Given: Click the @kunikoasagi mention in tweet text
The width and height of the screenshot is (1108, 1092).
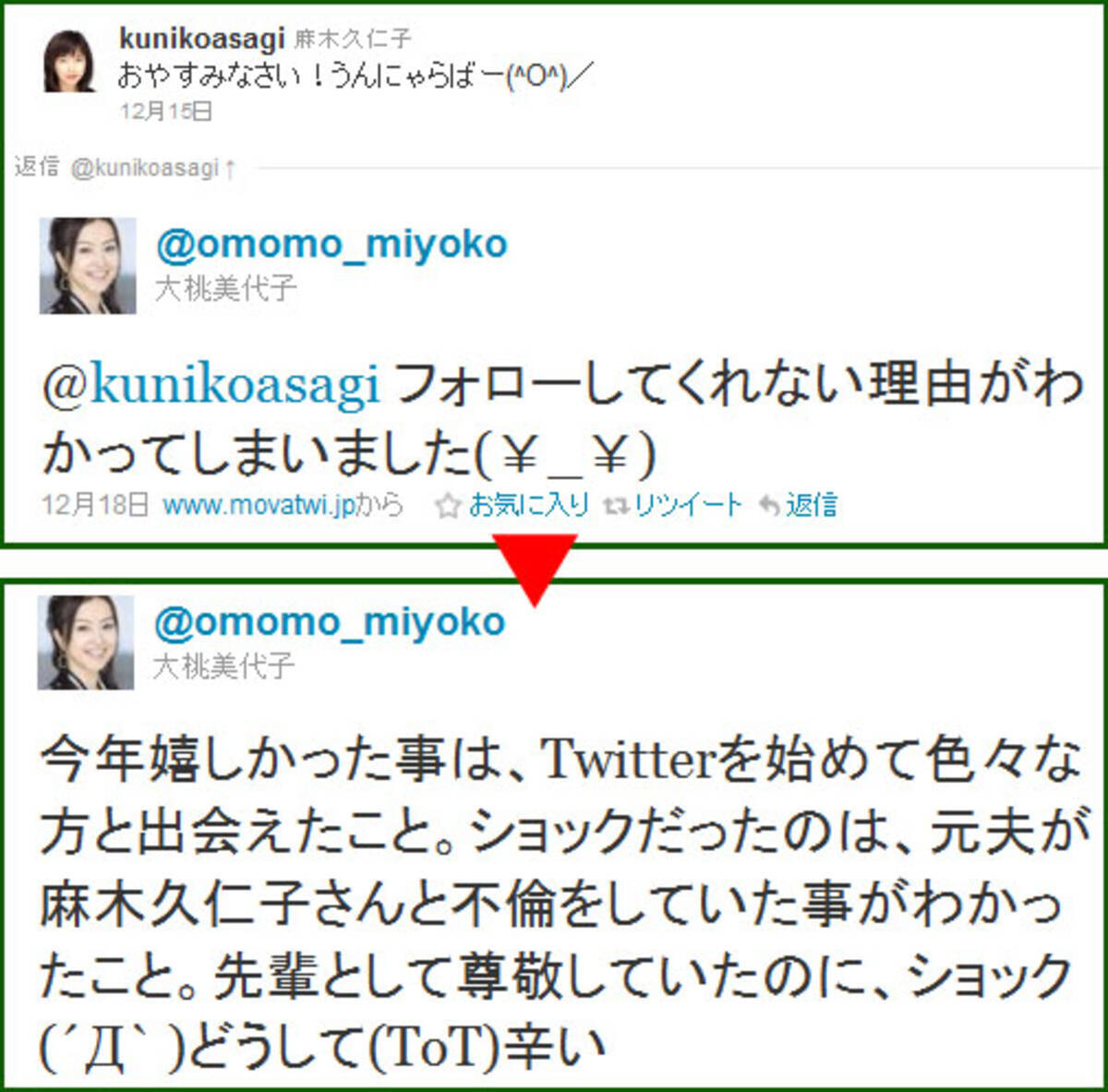Looking at the screenshot, I should (x=211, y=385).
